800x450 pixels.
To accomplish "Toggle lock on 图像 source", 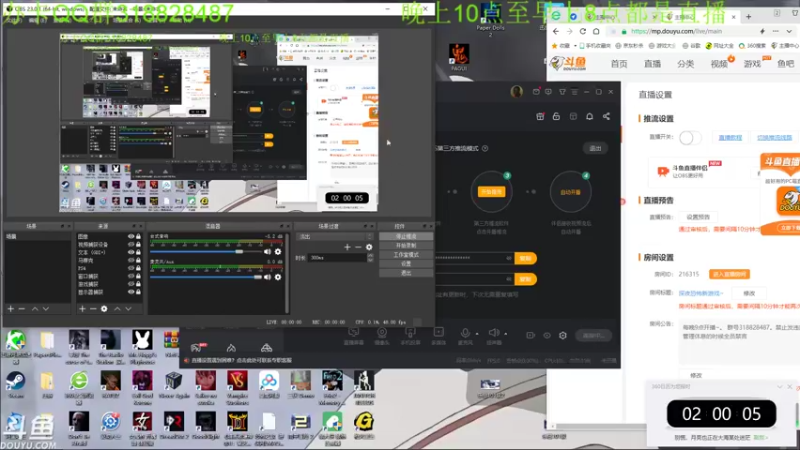I will [138, 237].
